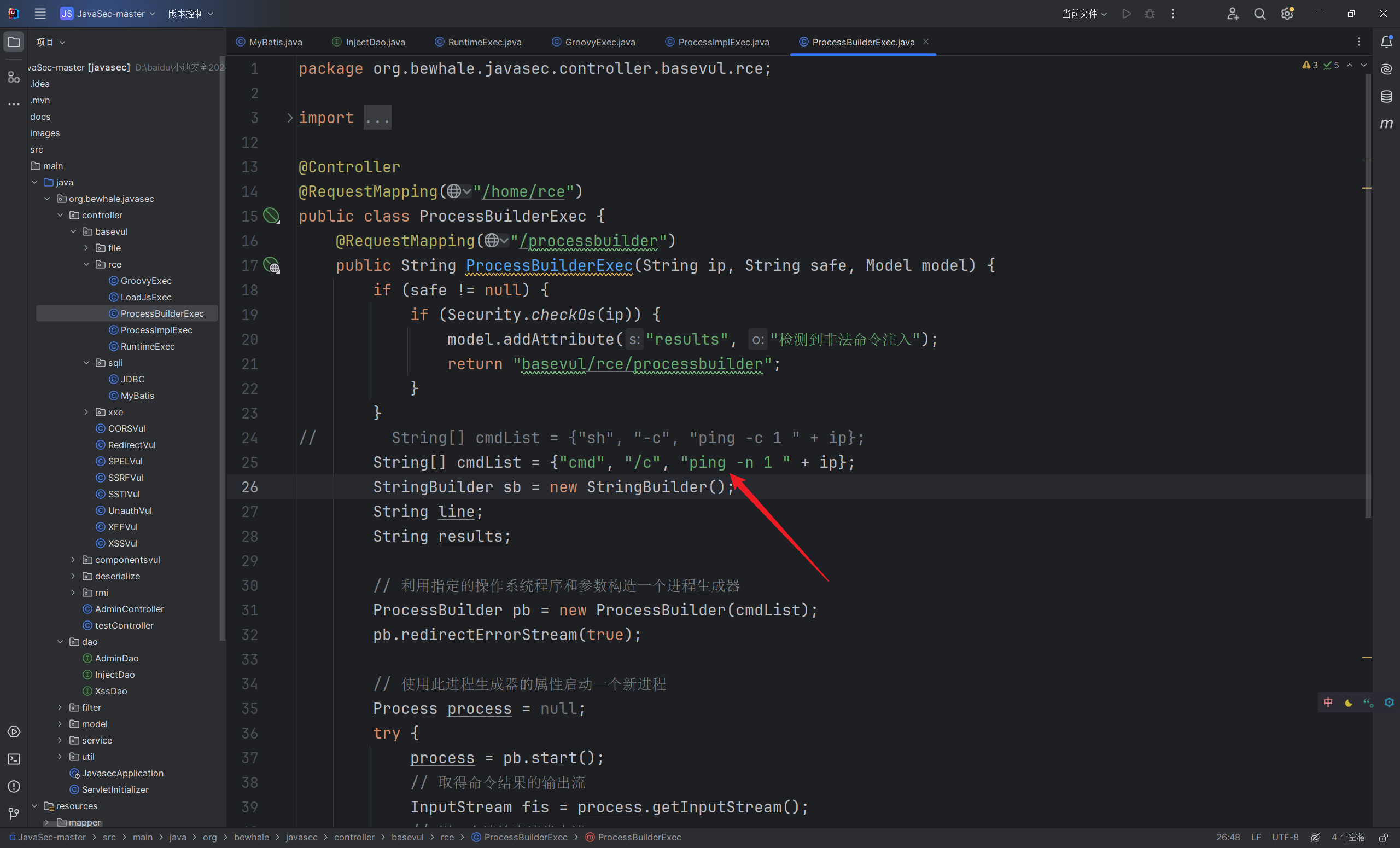Toggle the Chinese input method indicator

click(1328, 702)
